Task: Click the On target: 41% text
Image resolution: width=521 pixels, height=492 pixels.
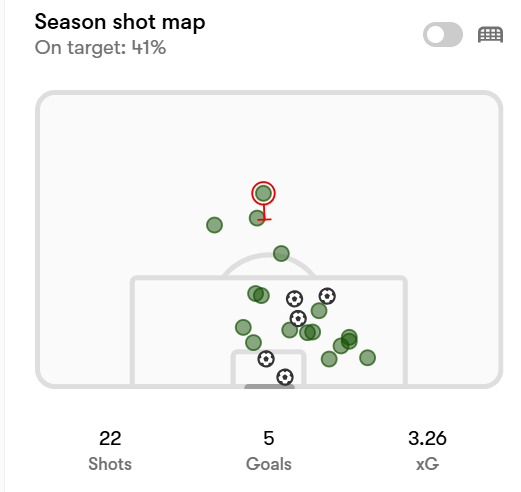Action: coord(100,47)
